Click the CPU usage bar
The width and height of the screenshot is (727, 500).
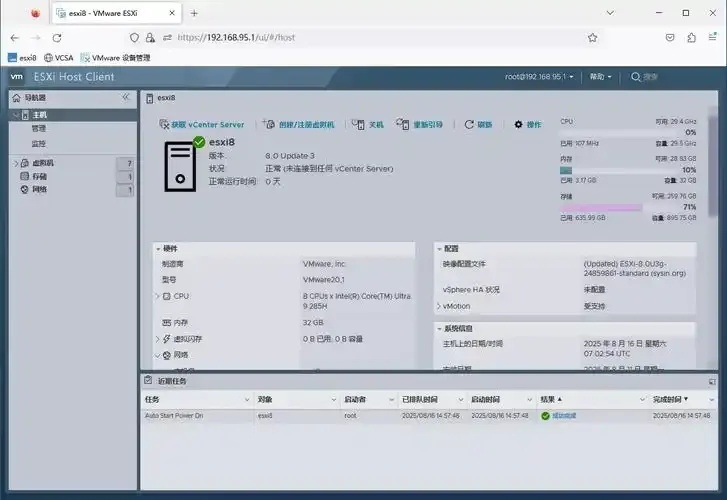619,133
